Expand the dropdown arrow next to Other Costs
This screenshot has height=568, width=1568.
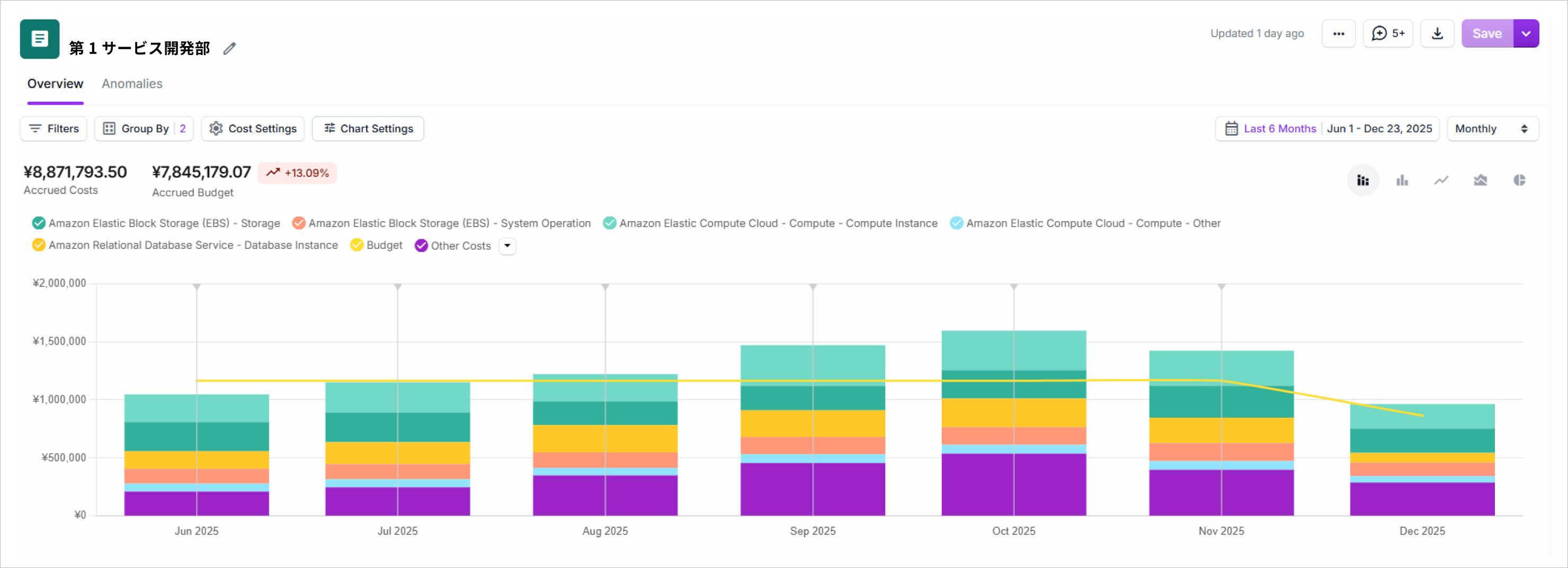pos(507,246)
